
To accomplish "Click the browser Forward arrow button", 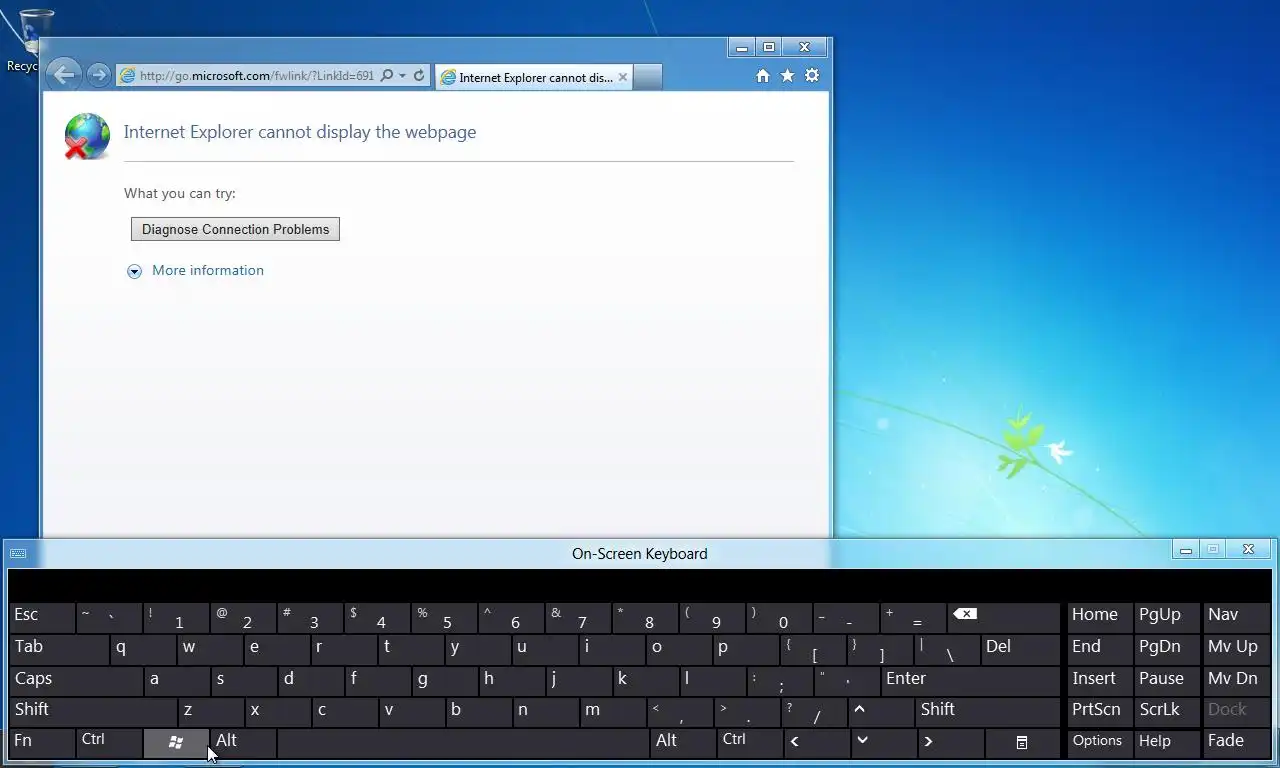I will point(98,75).
